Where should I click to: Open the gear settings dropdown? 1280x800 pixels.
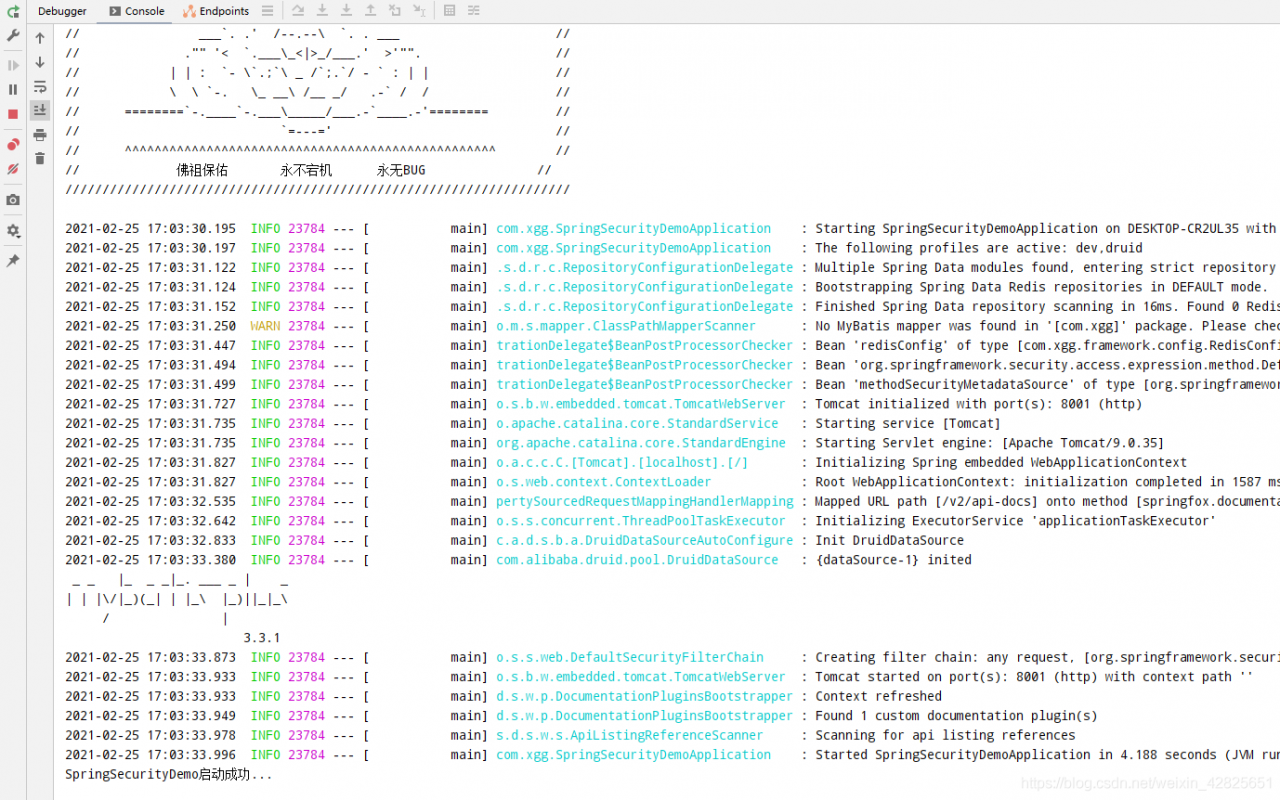[13, 231]
